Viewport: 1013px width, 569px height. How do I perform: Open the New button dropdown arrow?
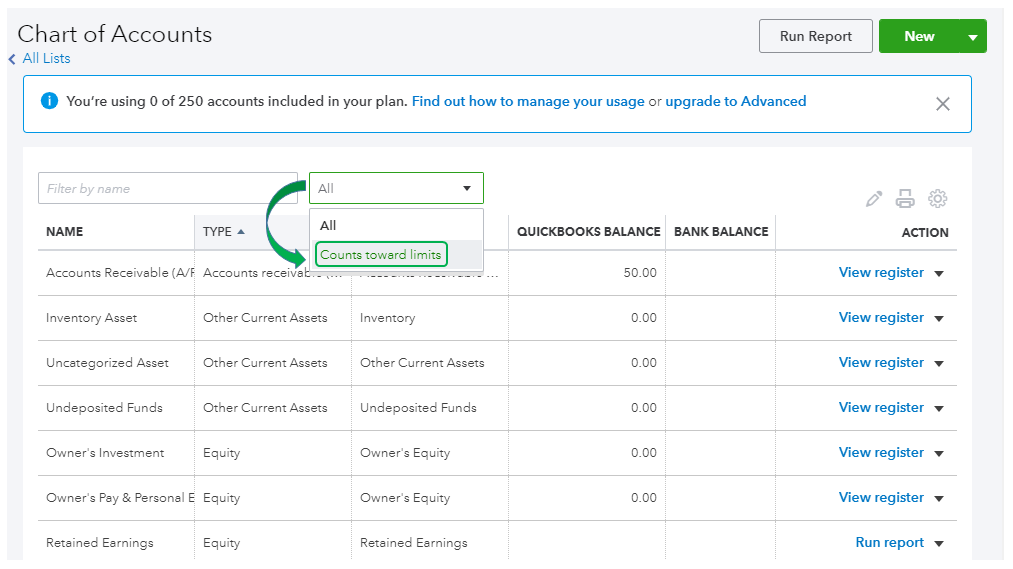coord(973,37)
